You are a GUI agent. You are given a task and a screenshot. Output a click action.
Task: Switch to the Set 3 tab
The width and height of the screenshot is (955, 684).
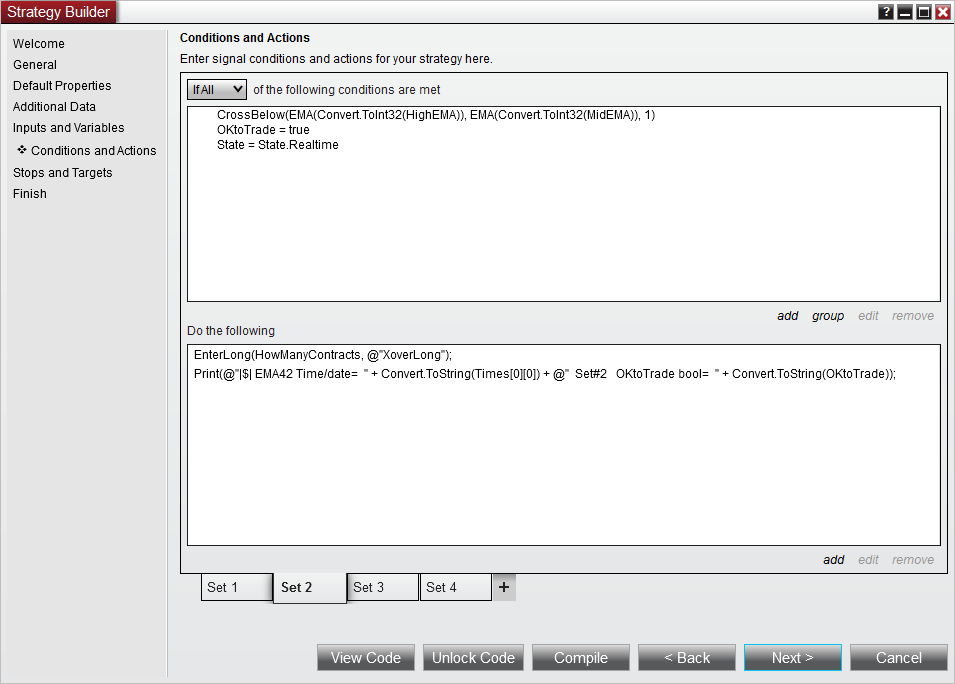click(382, 587)
